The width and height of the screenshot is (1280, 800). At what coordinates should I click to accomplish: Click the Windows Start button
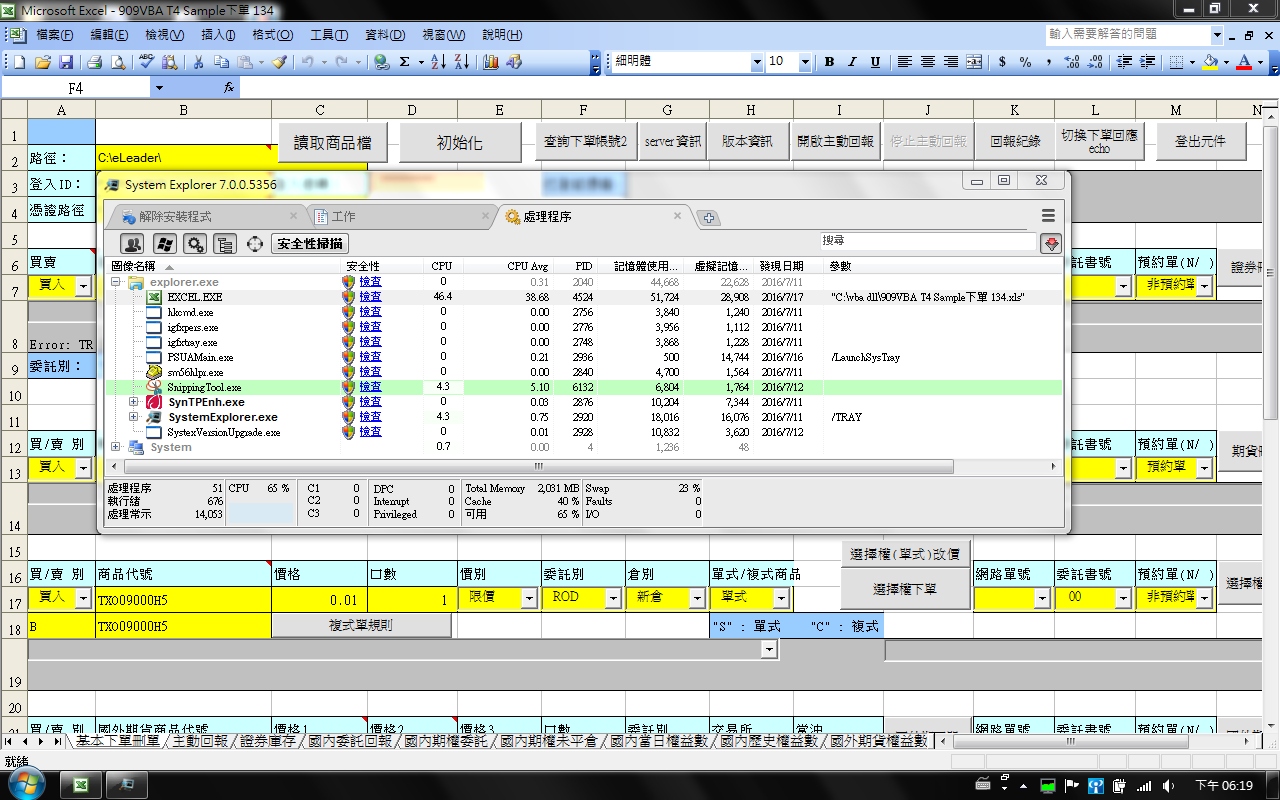tap(25, 783)
